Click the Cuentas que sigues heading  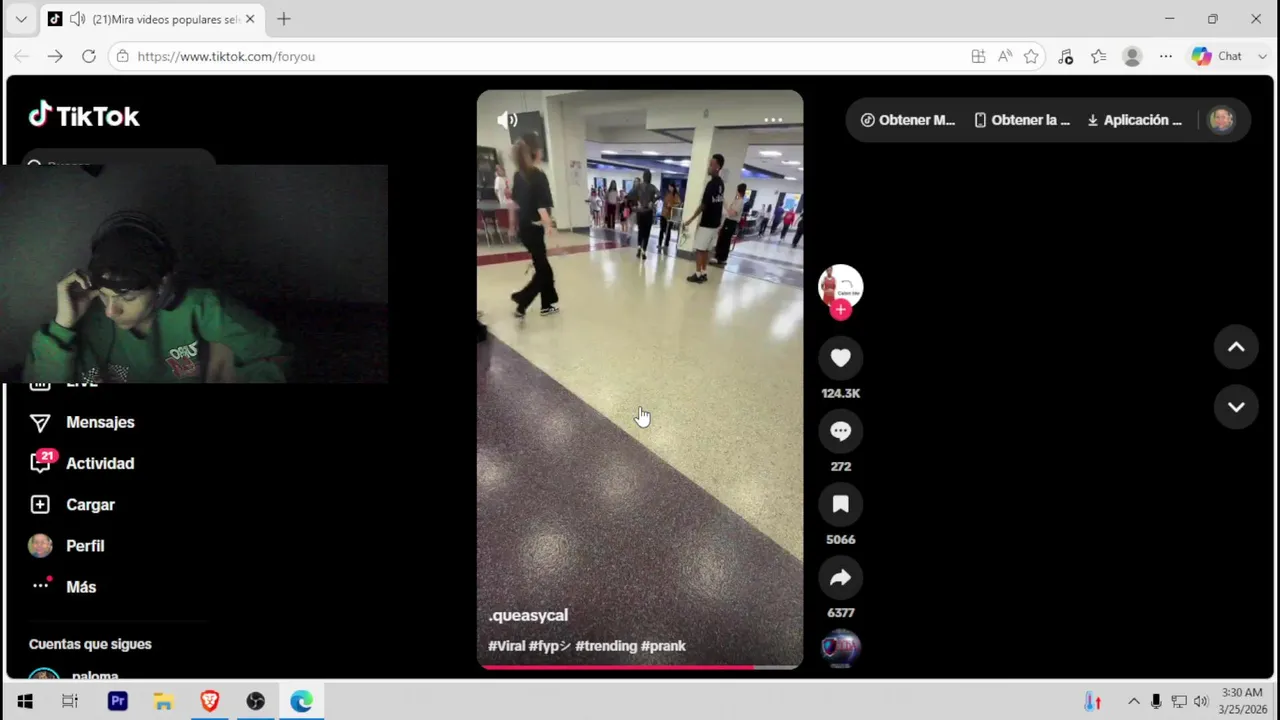[90, 644]
